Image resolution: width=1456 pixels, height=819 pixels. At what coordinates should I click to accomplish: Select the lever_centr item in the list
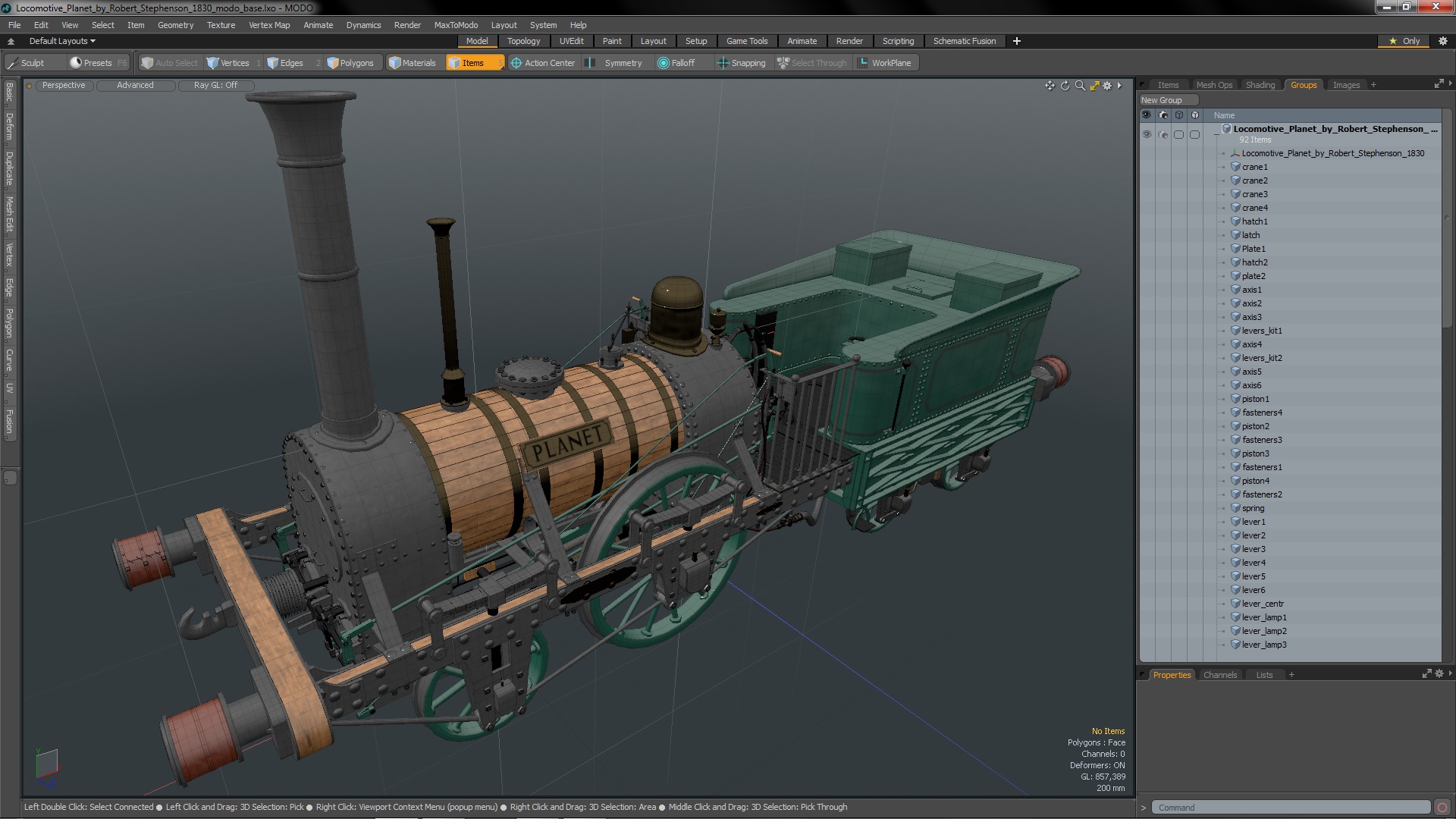(x=1263, y=604)
